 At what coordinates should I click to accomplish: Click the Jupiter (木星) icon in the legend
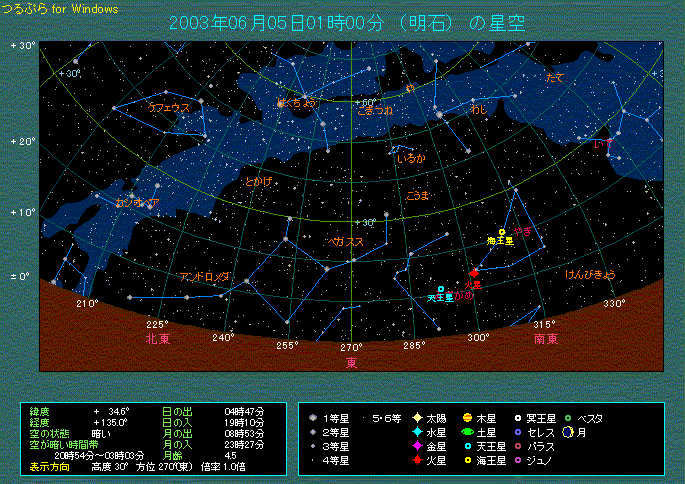467,418
